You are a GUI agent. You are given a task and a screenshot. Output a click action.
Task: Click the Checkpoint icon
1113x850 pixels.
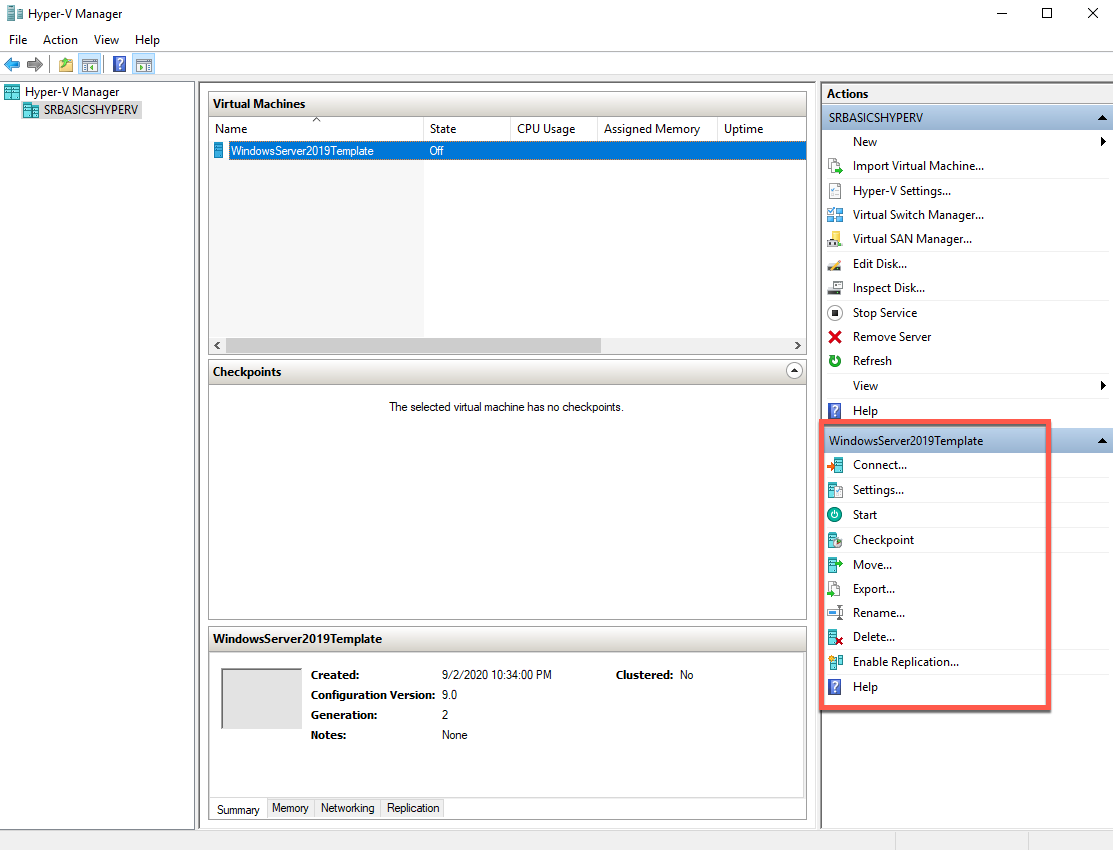835,540
